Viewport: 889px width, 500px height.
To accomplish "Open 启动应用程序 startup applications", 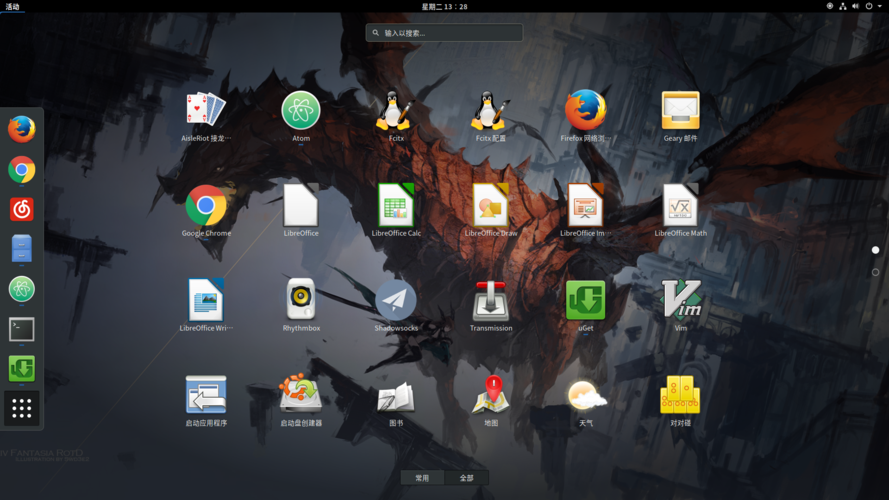I will tap(206, 401).
